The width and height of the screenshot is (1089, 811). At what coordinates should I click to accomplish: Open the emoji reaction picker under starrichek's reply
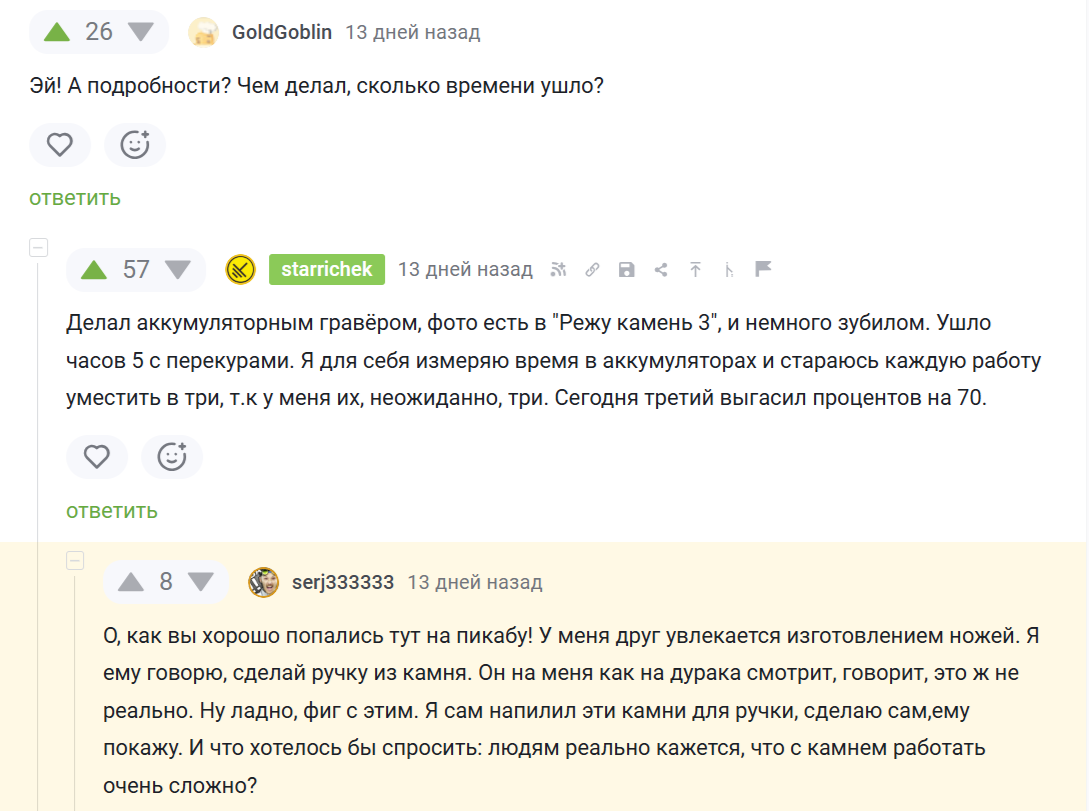(172, 457)
